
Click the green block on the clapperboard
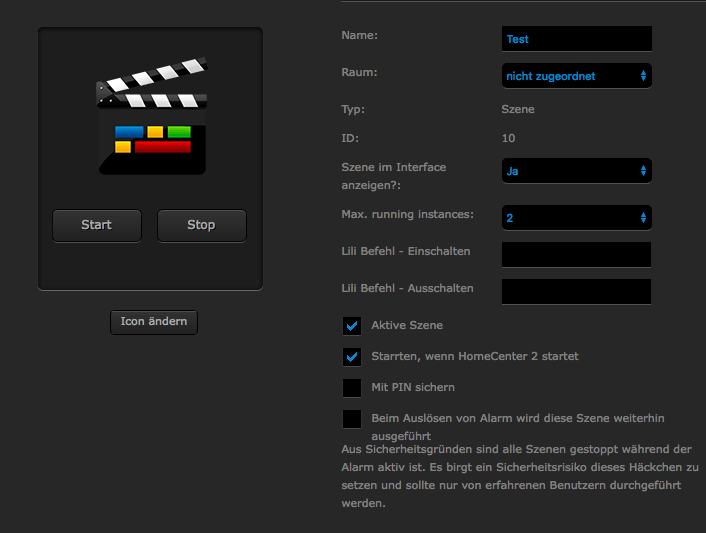[179, 132]
